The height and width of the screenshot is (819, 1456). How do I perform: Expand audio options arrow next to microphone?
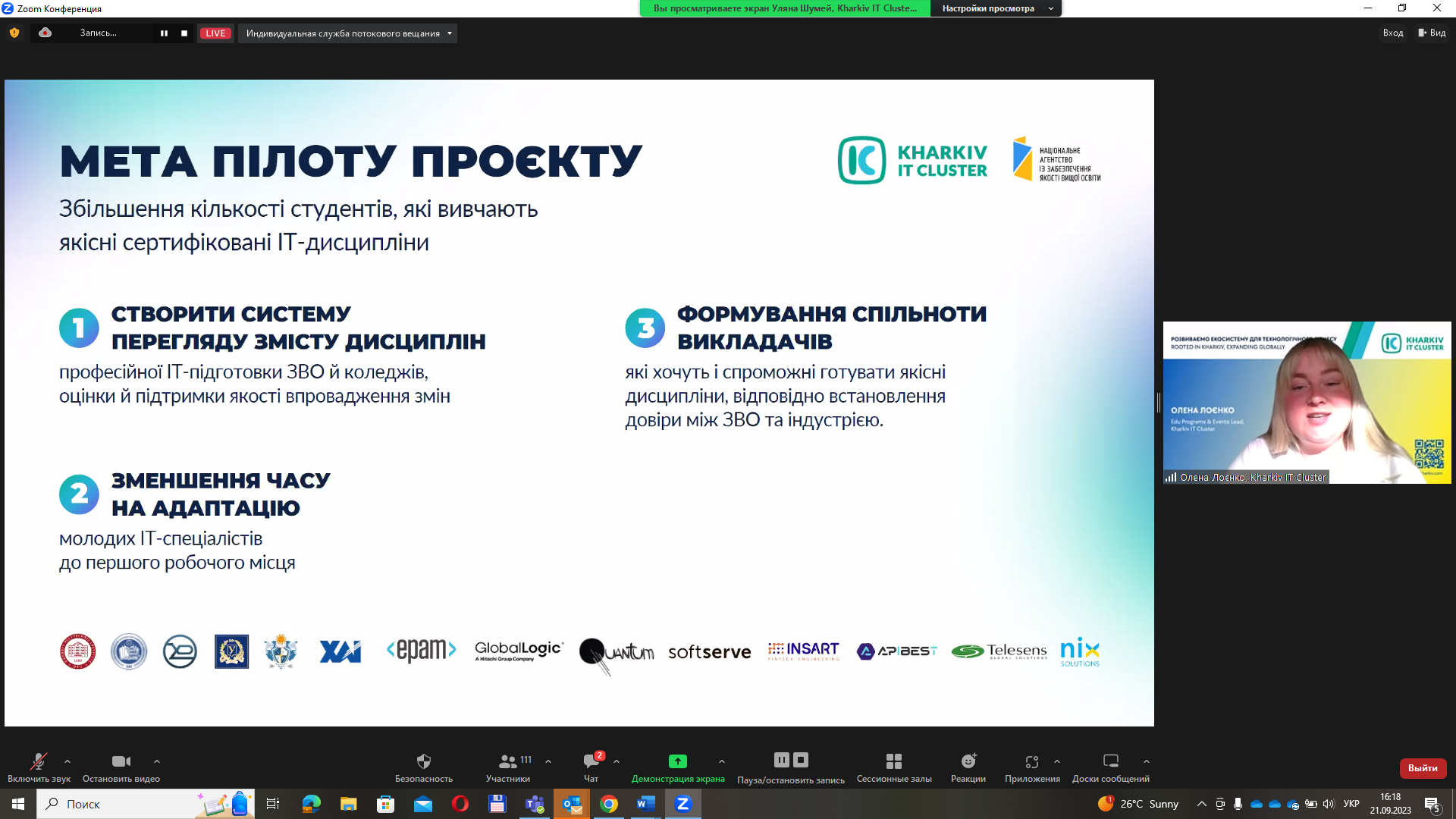67,761
